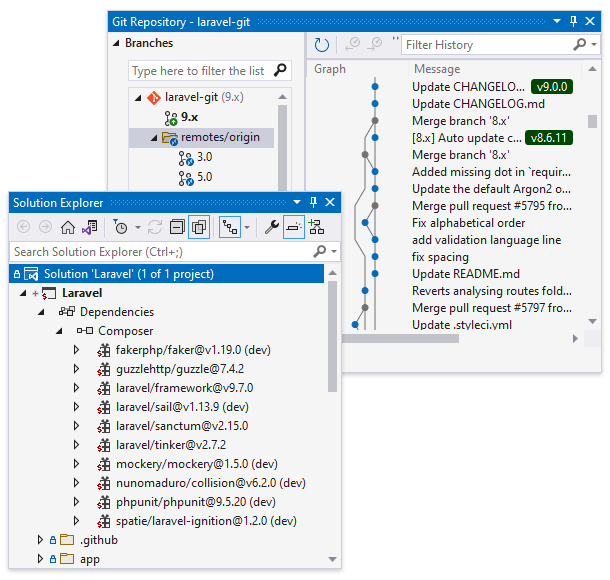Open Pending Changes Filter dropdown arrow

[x=138, y=227]
